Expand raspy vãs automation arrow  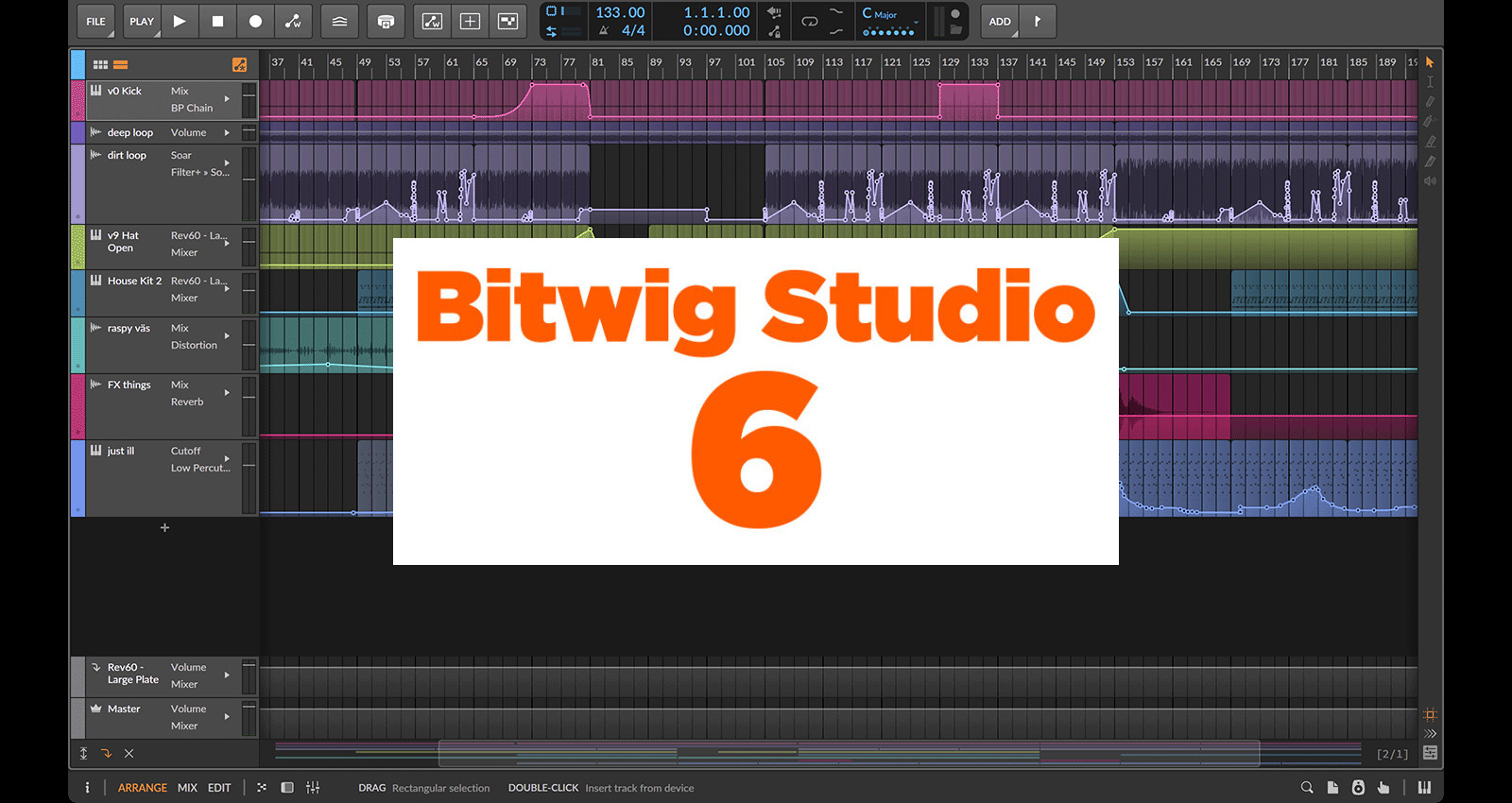pos(227,335)
